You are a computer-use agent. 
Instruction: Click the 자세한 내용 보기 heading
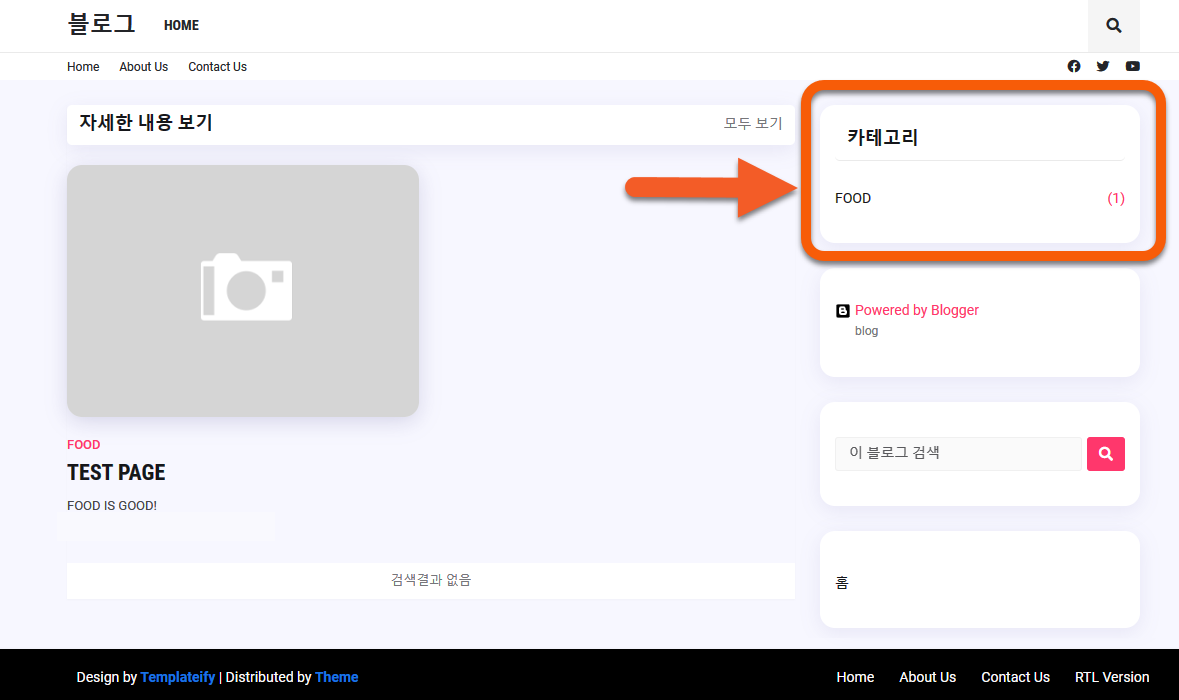click(x=146, y=123)
